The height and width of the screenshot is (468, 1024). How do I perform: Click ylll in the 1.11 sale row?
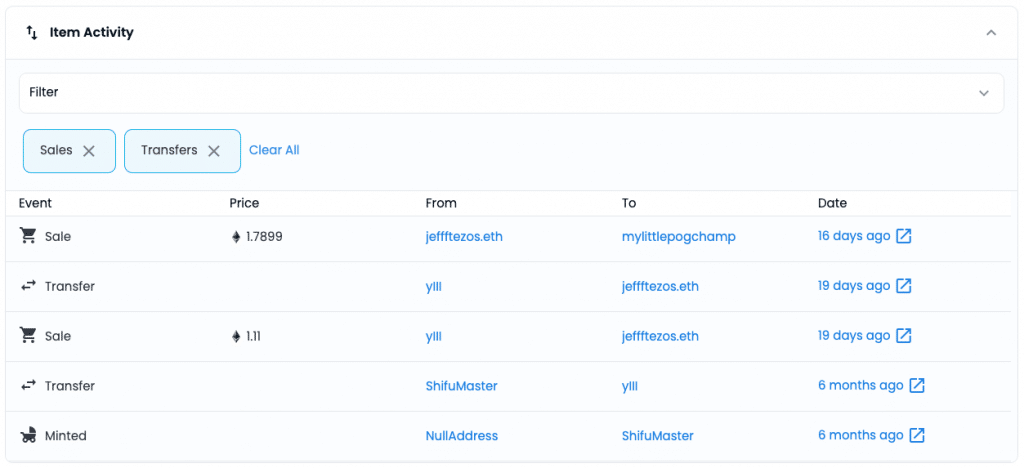[433, 336]
